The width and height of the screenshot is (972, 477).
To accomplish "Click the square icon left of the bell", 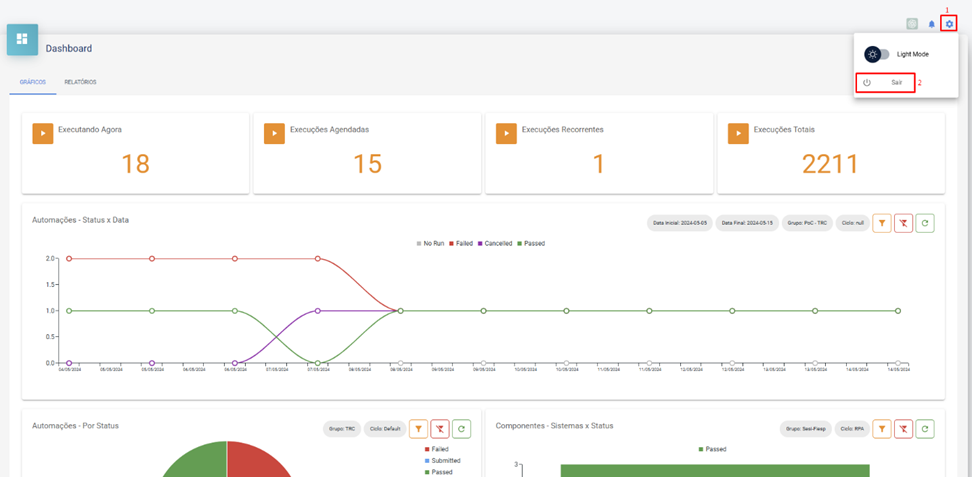I will (x=912, y=24).
